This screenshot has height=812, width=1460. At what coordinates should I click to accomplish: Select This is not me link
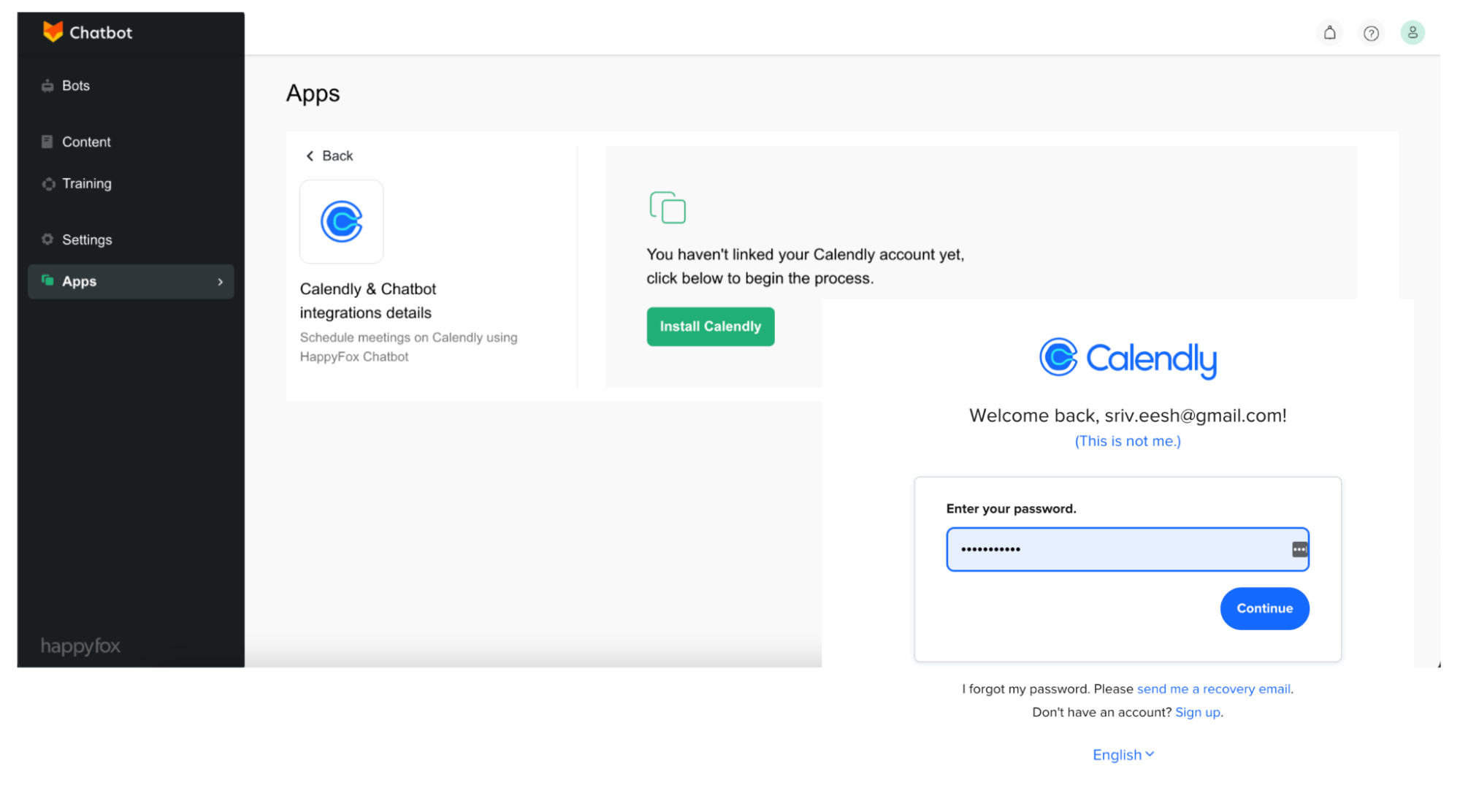point(1128,441)
